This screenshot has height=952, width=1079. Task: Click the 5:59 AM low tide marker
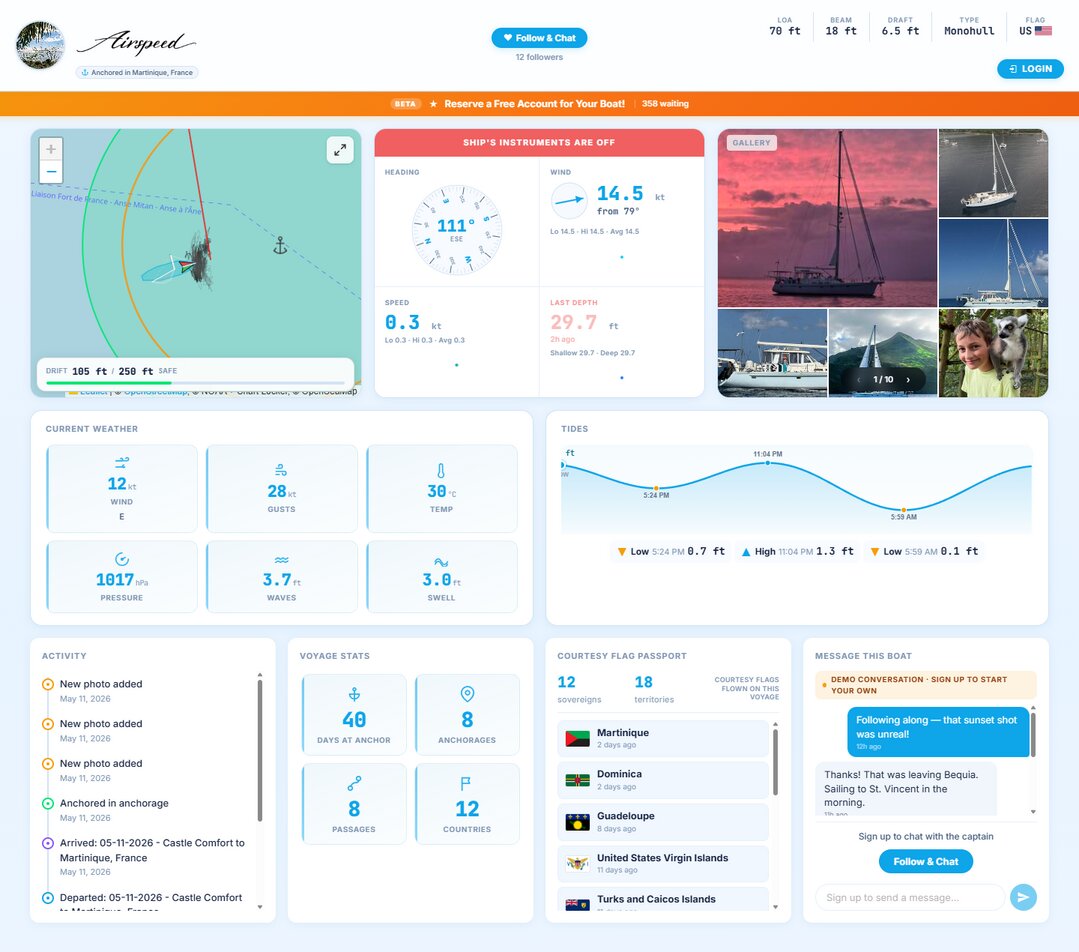[904, 510]
